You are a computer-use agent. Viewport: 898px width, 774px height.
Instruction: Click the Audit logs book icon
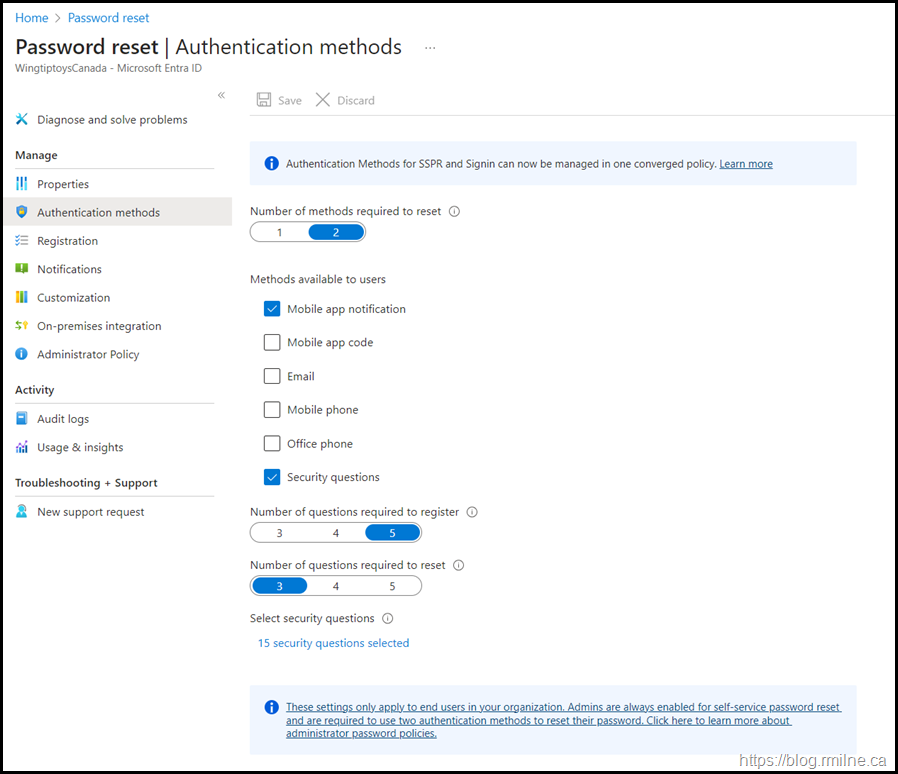click(x=22, y=419)
